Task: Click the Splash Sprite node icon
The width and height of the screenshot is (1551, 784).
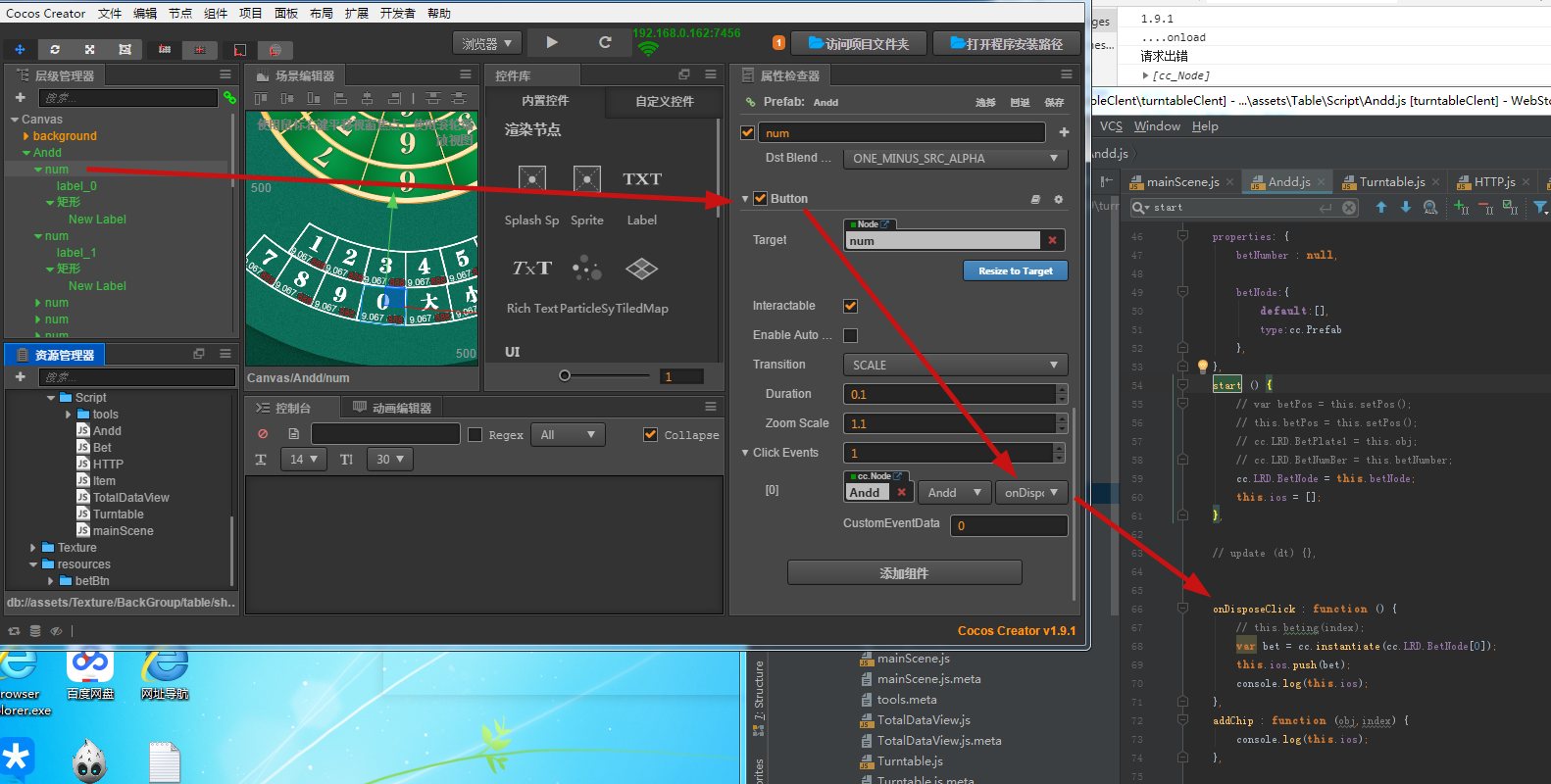Action: (531, 179)
